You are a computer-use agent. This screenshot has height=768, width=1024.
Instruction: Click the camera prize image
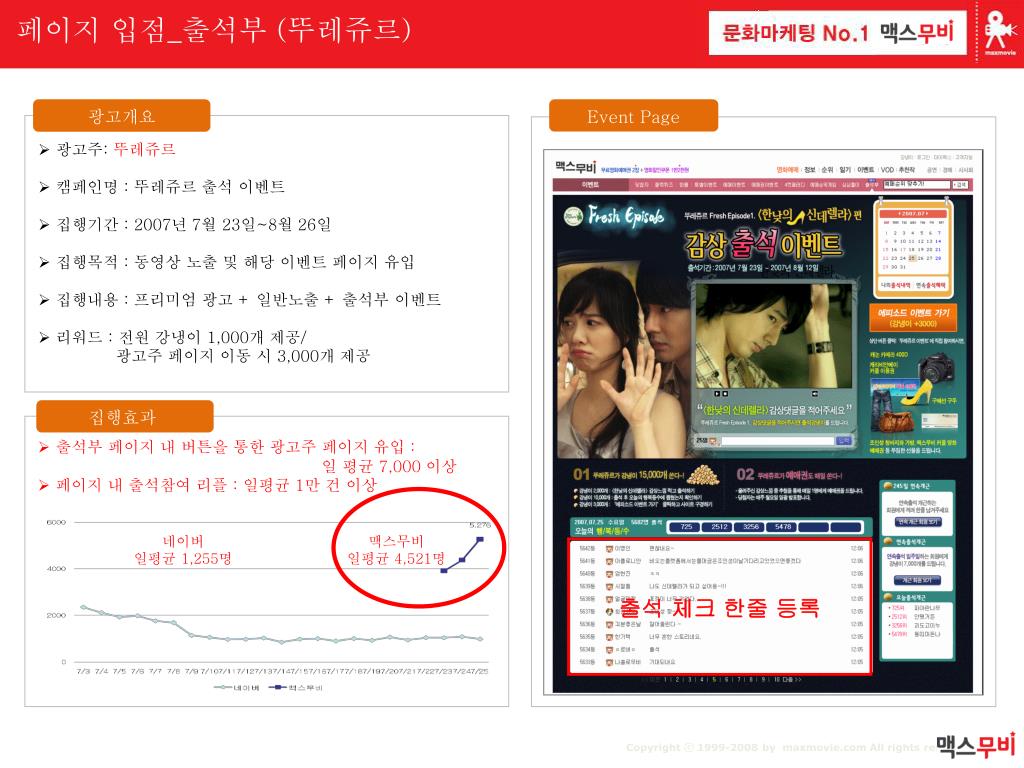pyautogui.click(x=938, y=367)
